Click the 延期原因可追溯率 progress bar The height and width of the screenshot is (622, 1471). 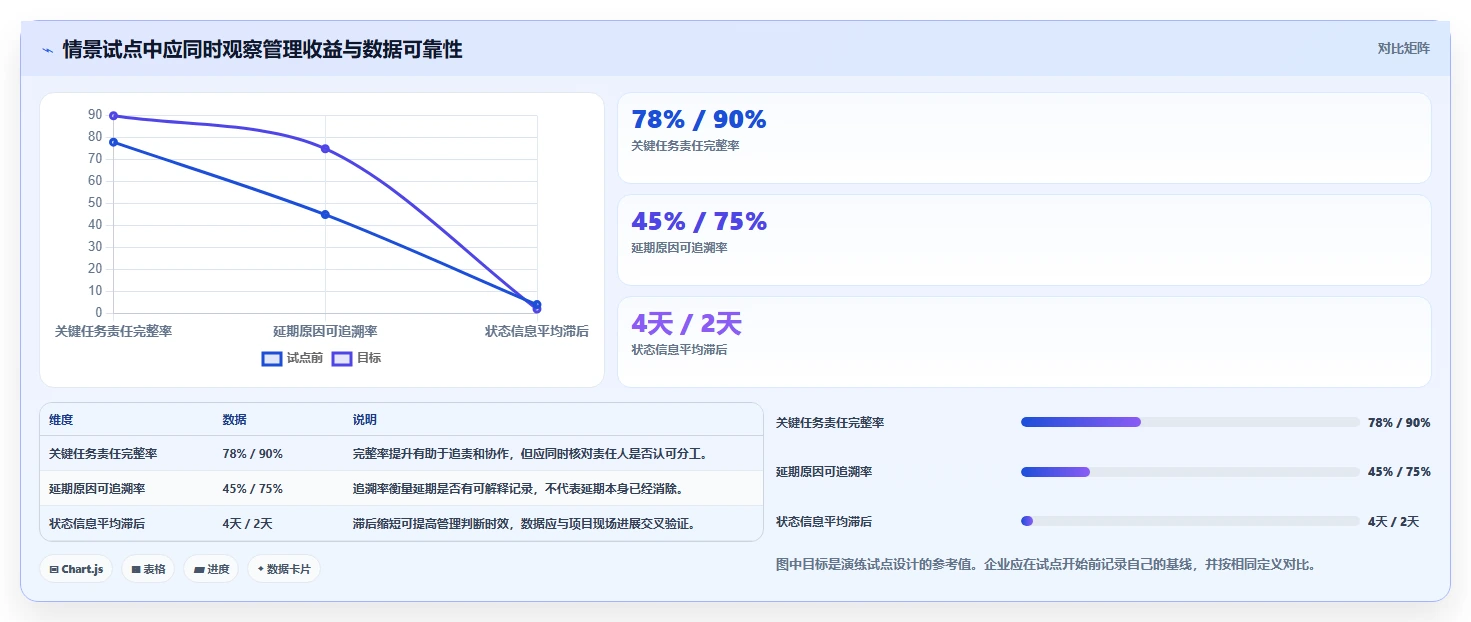1190,472
